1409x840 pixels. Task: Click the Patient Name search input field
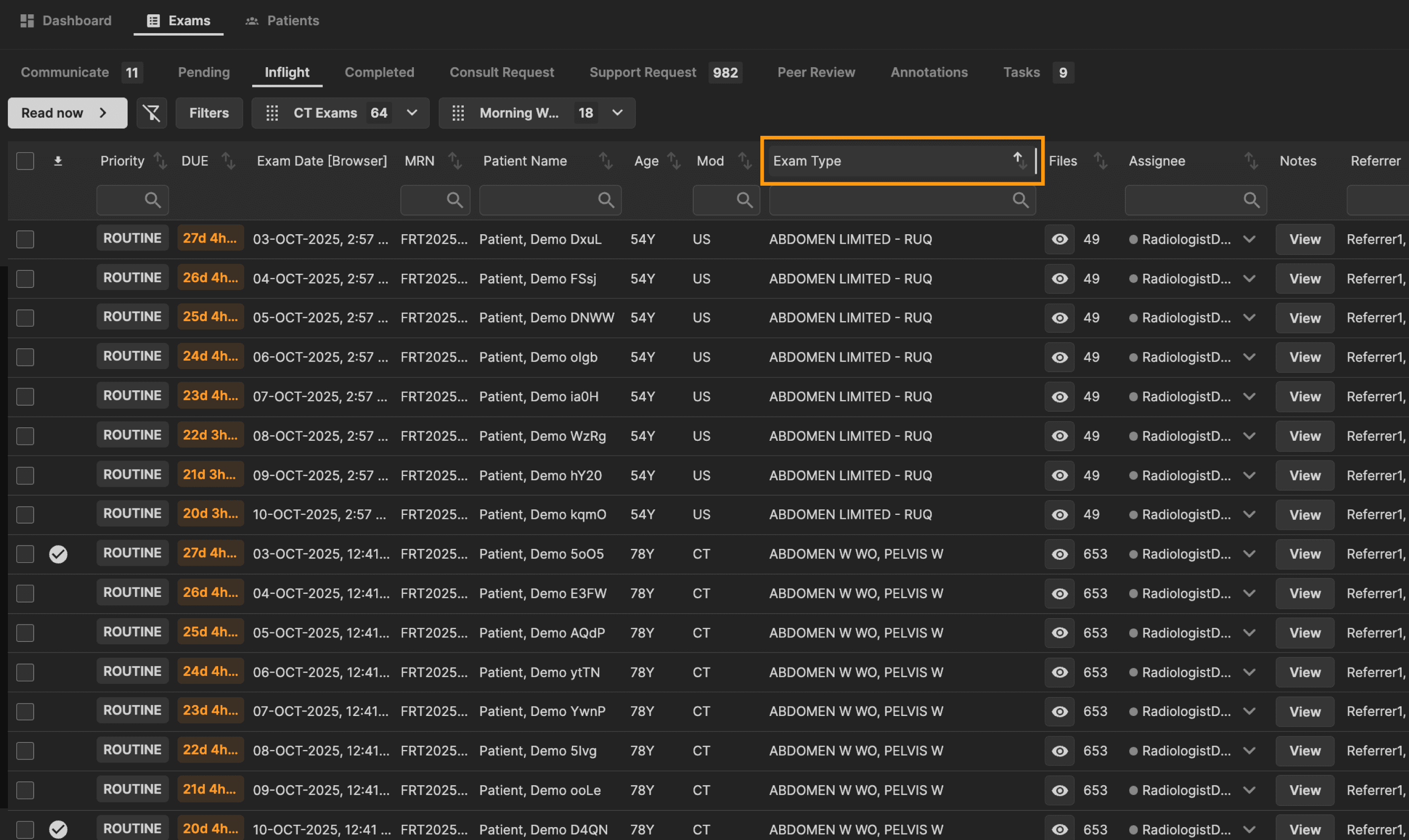[538, 200]
